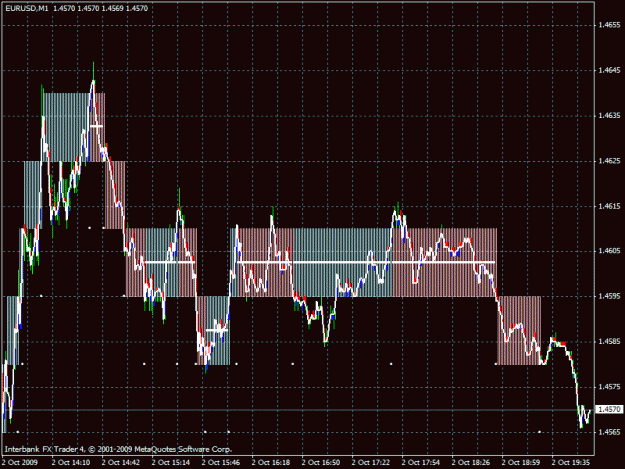
Task: Click the 2 Oct 17:22 time label
Action: (x=371, y=463)
